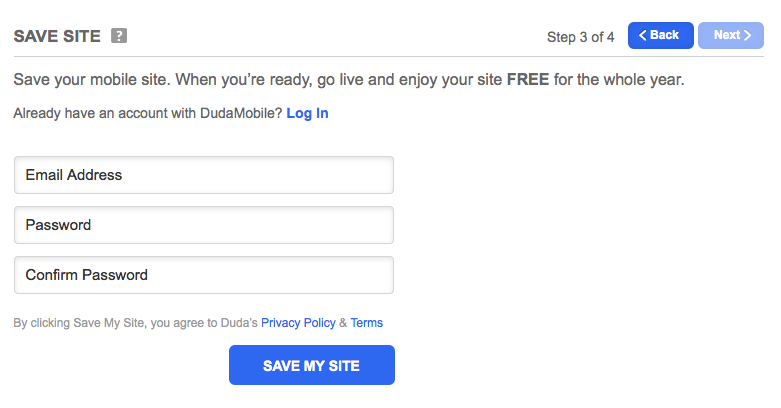Focus the Confirm Password input field
Viewport: 781px width, 408px height.
click(x=204, y=274)
